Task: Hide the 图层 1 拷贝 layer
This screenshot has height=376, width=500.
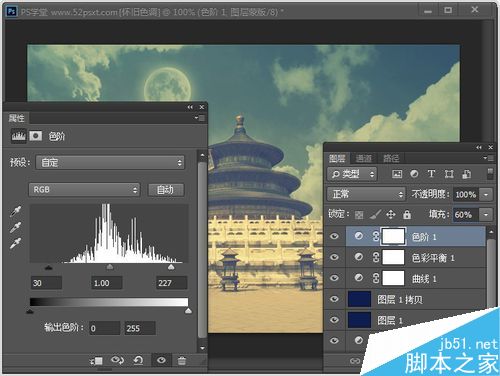Action: (334, 299)
